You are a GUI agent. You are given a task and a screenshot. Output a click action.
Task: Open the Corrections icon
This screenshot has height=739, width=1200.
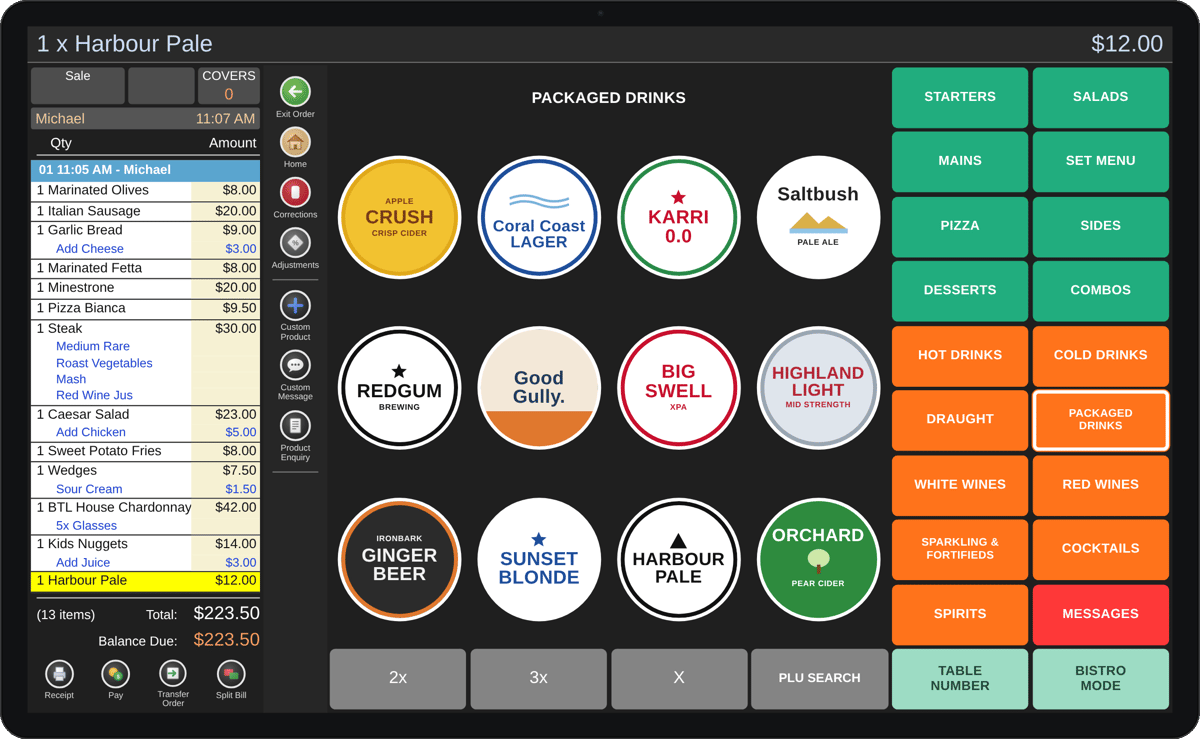tap(295, 192)
